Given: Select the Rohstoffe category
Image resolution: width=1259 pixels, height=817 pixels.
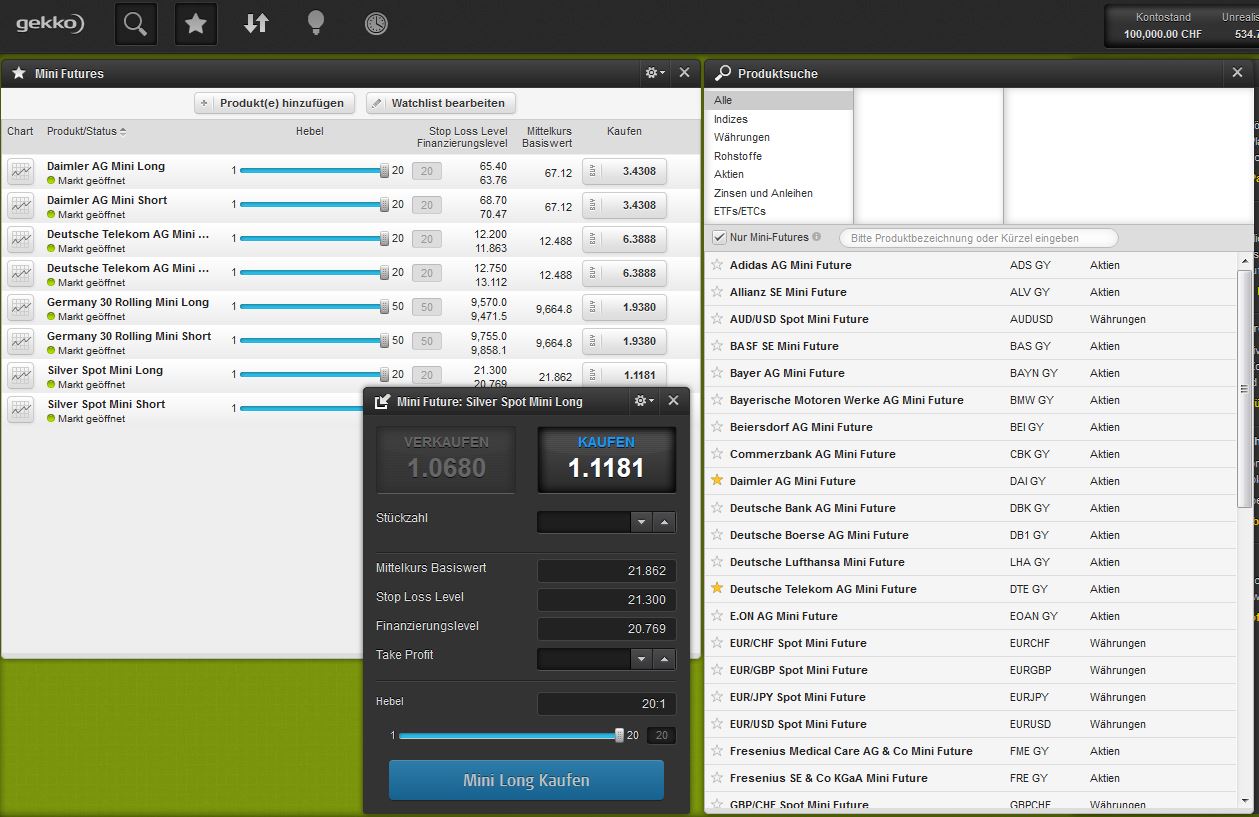Looking at the screenshot, I should click(779, 156).
